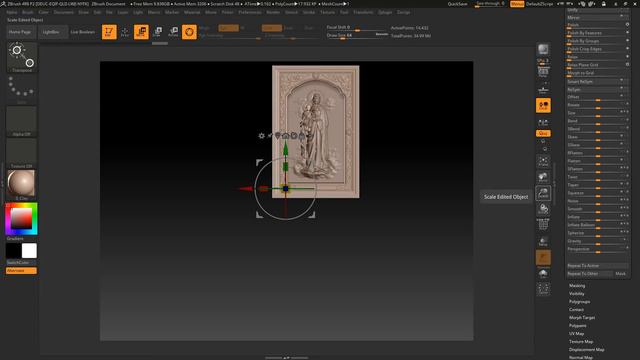Click gizmo lock icon in viewport

(302, 136)
